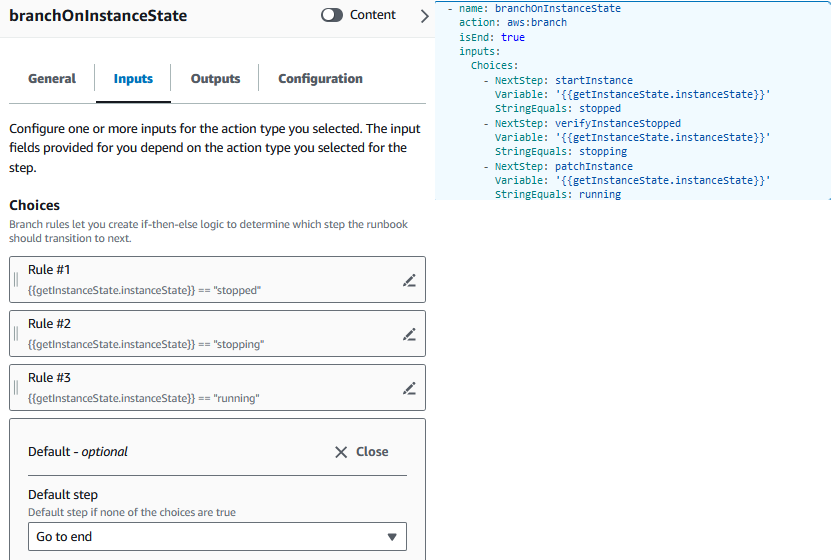Expand the panel with the right chevron
Image resolution: width=832 pixels, height=560 pixels.
point(424,16)
